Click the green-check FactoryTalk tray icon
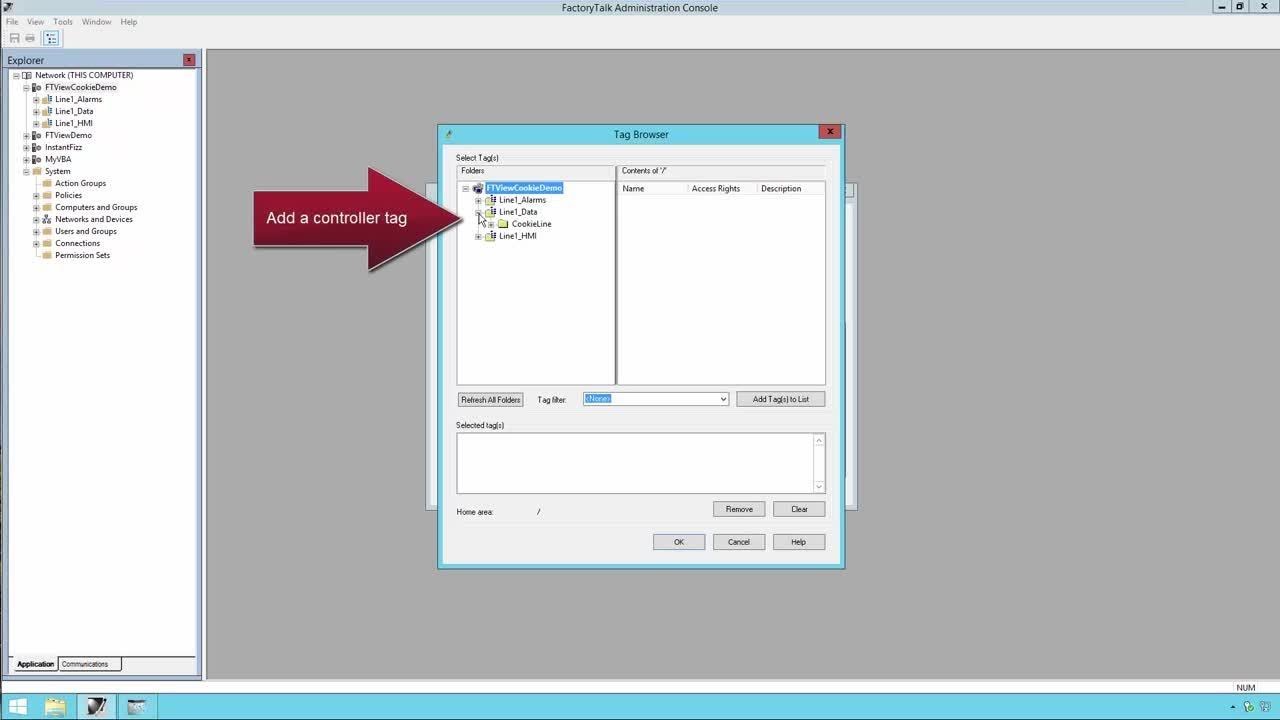This screenshot has width=1280, height=720. [1251, 707]
